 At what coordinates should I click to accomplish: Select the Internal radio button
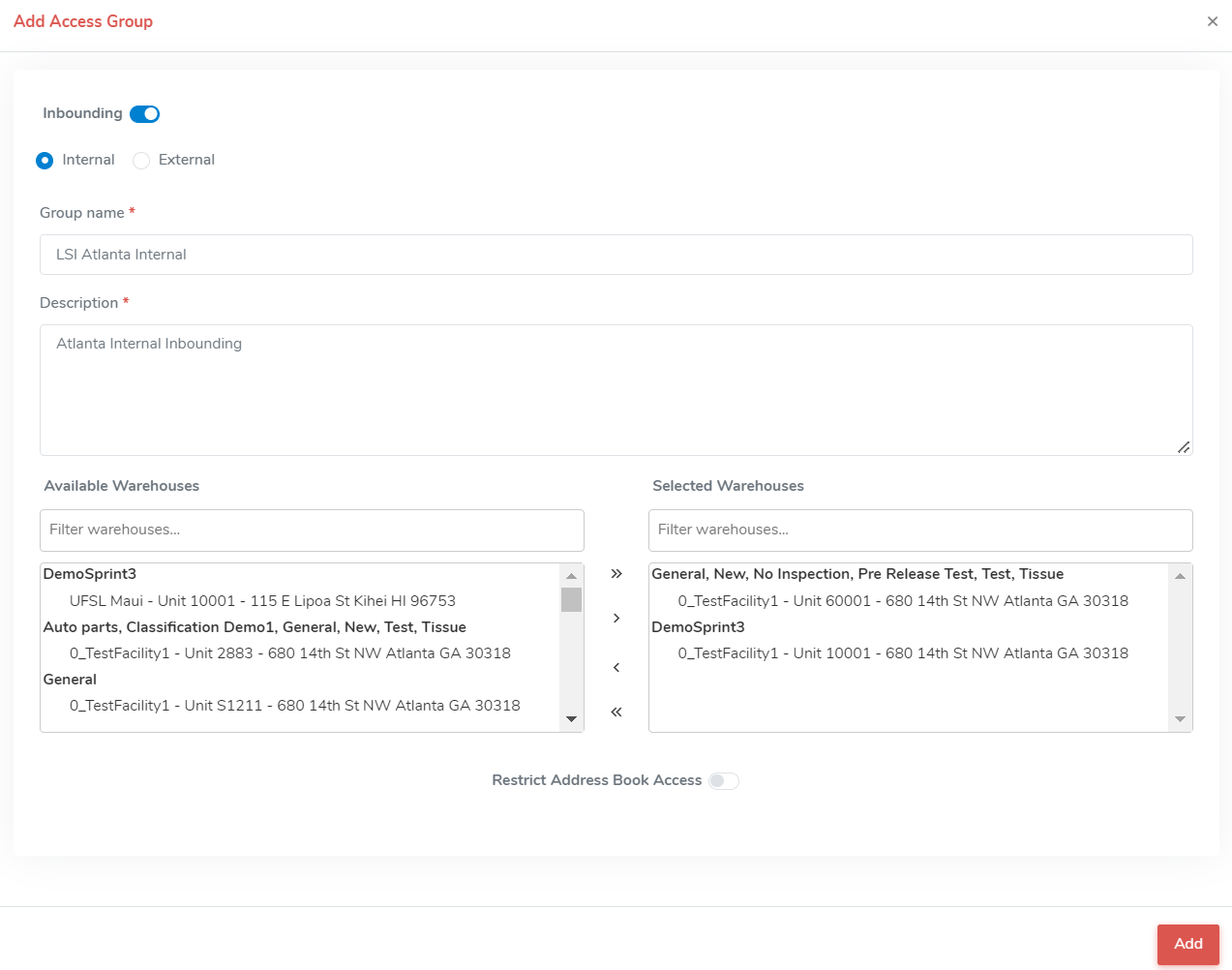tap(45, 161)
